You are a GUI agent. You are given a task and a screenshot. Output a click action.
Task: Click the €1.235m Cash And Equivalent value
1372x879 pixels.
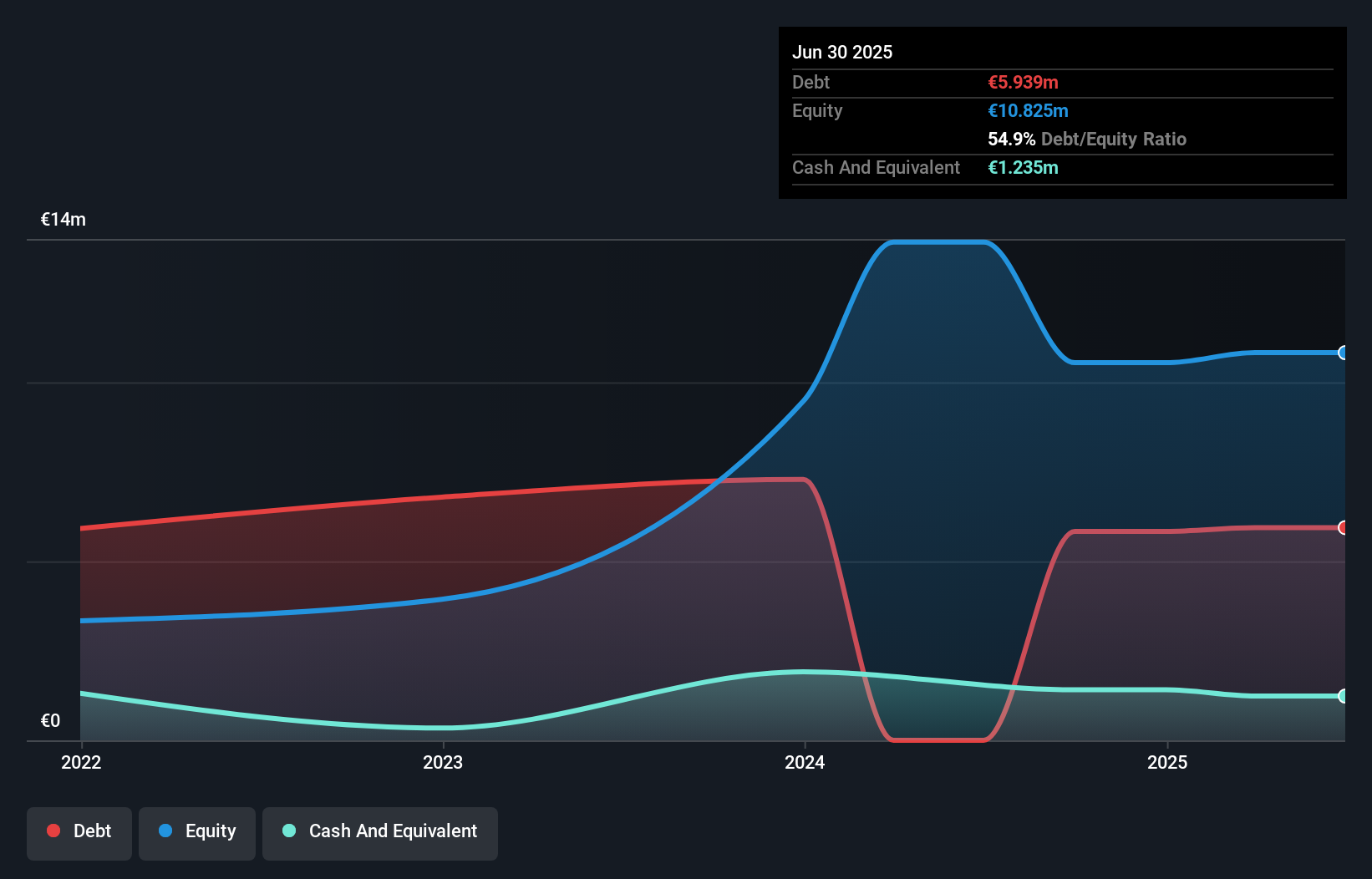(1024, 167)
